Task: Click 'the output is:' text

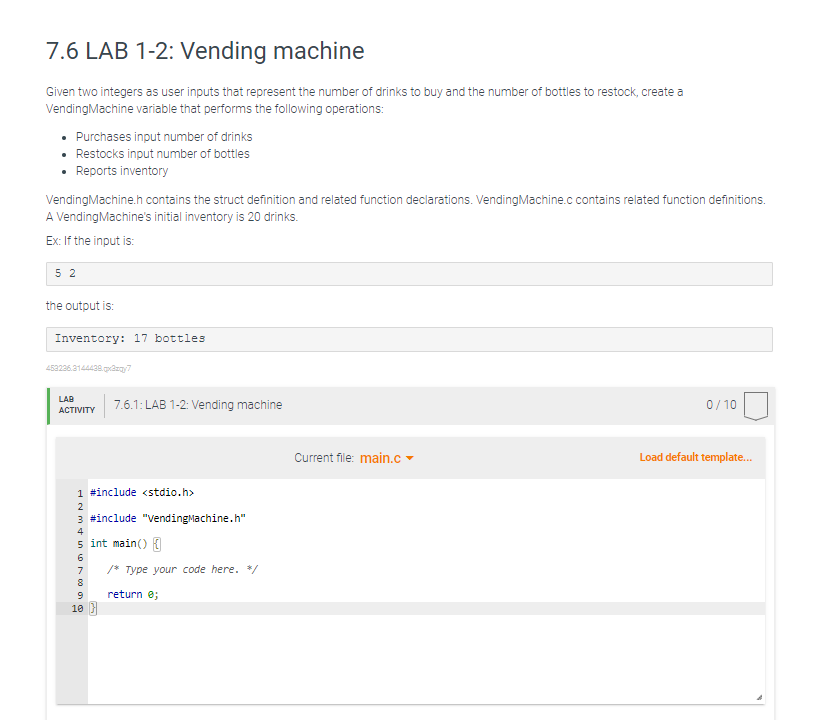Action: (79, 306)
